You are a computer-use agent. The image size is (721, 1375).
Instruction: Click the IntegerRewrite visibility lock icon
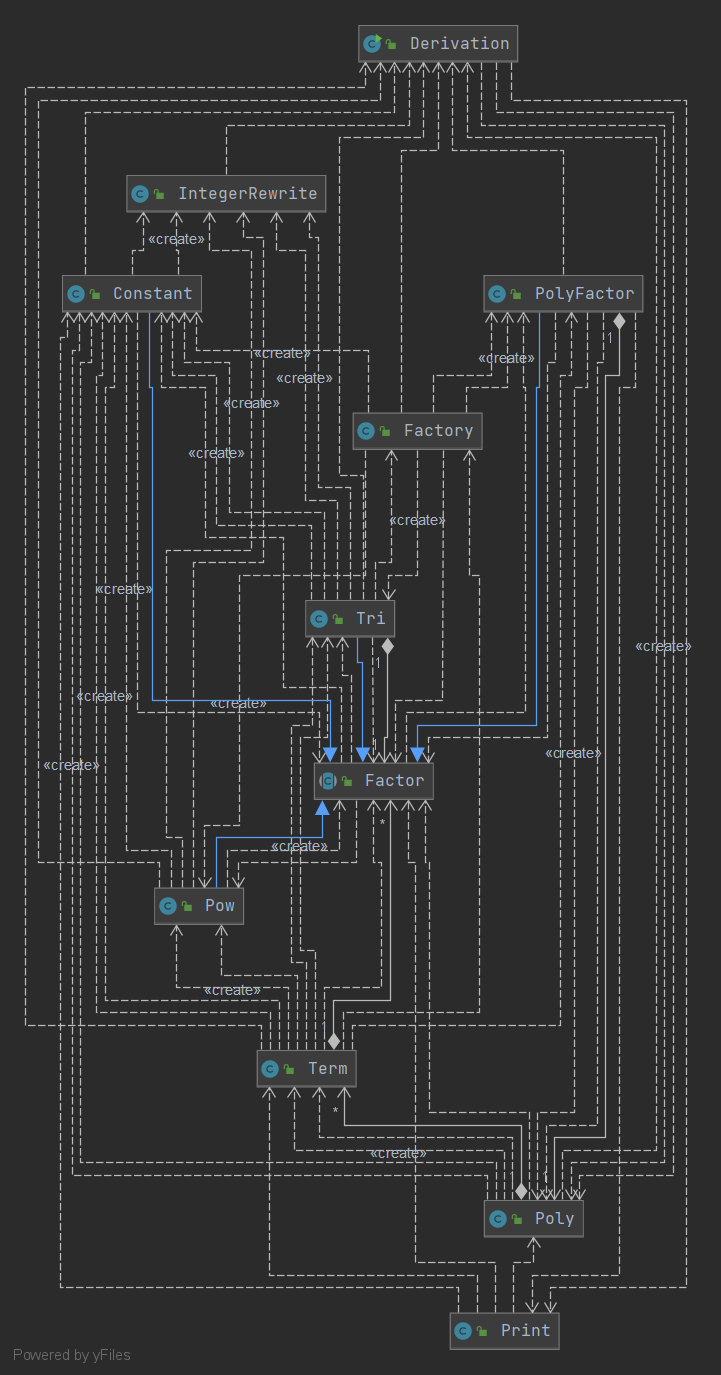[160, 194]
